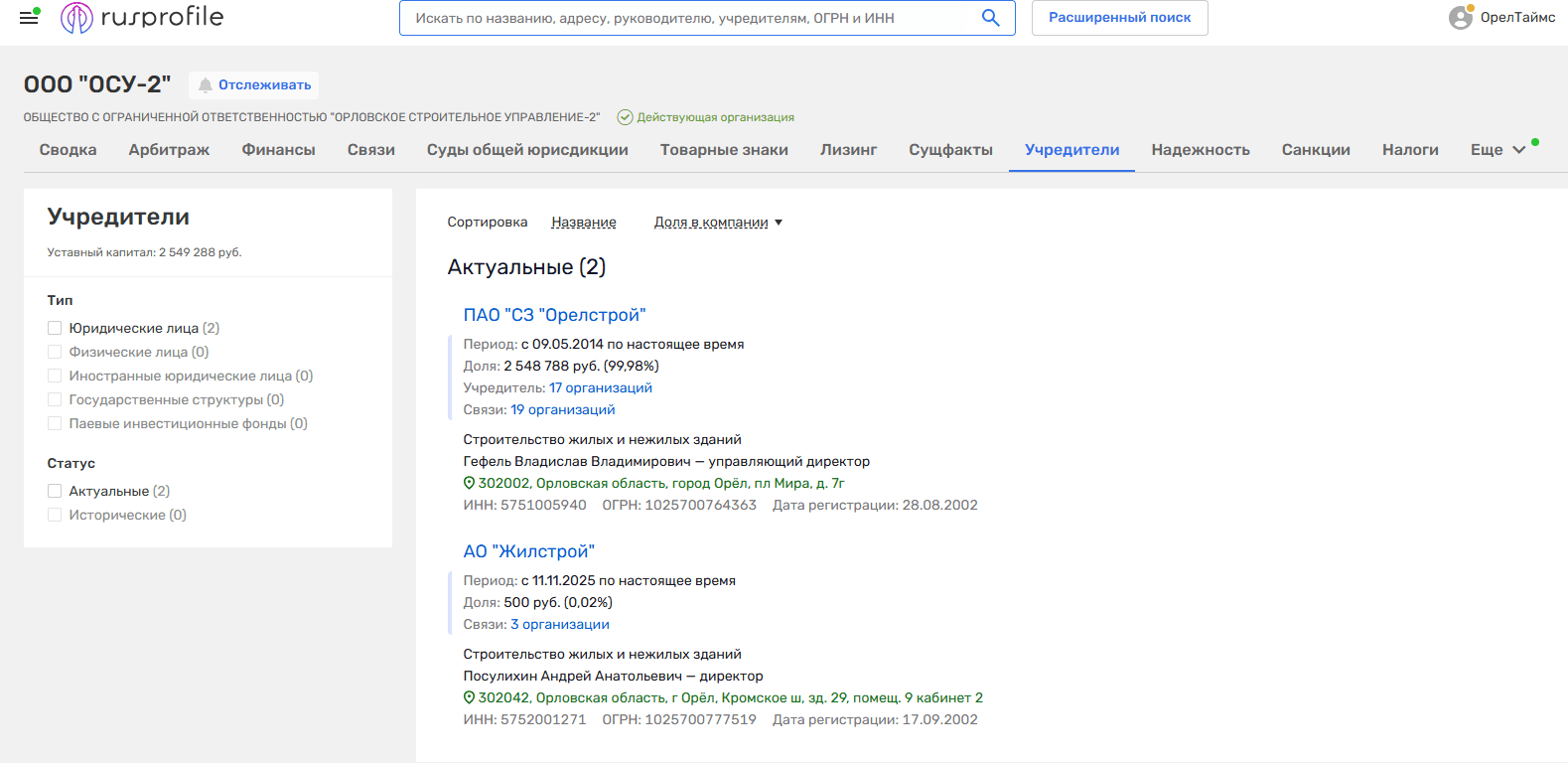Check the Актуальные status filter
Screen dimensions: 1568x763
[x=55, y=491]
